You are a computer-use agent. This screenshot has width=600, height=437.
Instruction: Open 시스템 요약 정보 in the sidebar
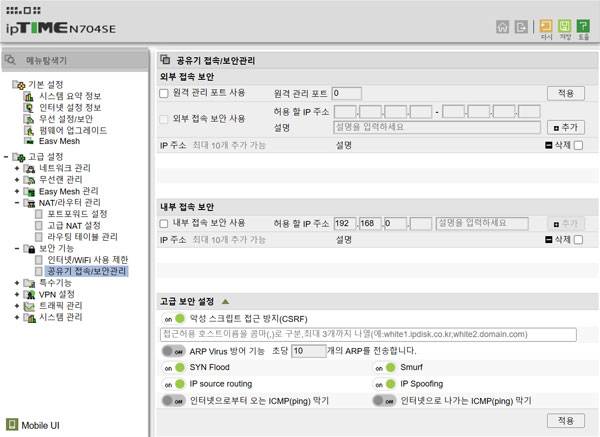click(x=70, y=96)
